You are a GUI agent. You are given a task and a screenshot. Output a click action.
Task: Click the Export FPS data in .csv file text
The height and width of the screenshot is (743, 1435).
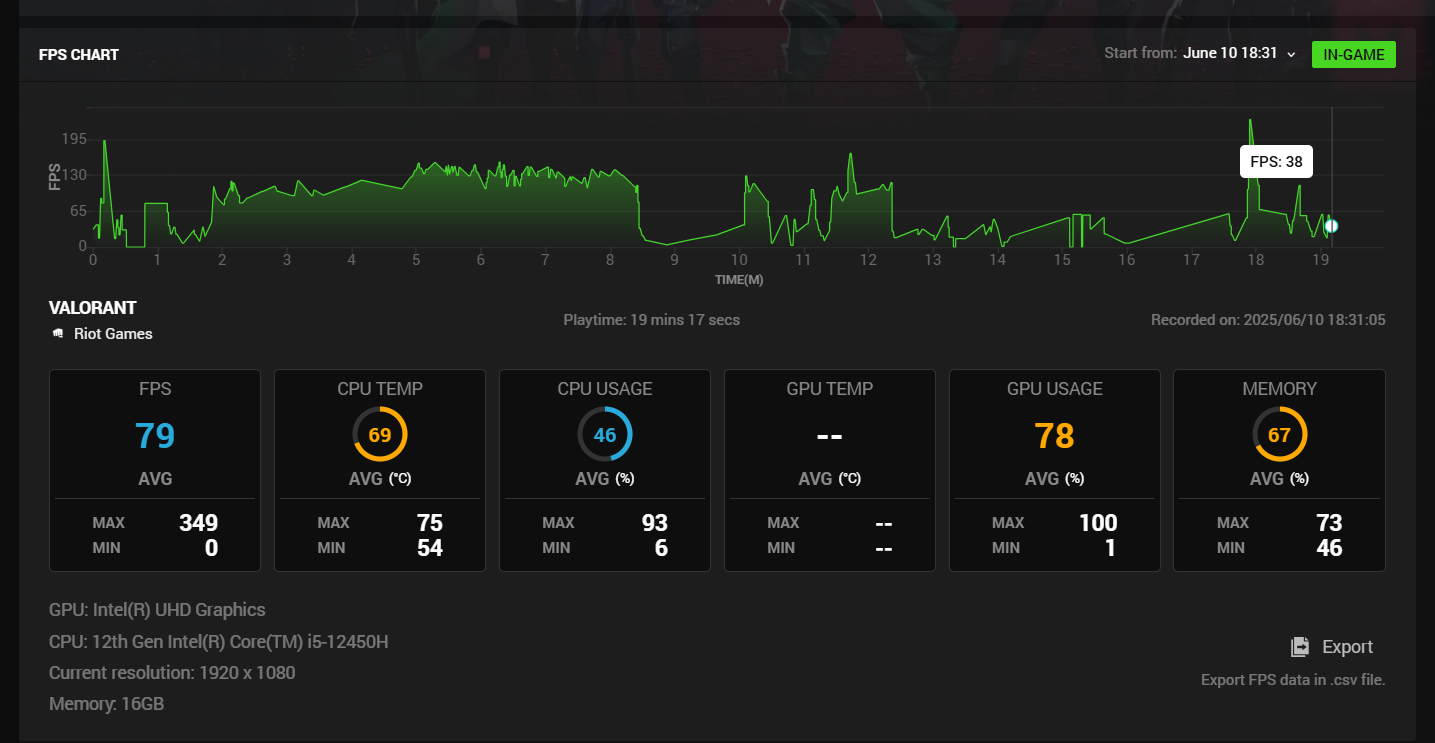pyautogui.click(x=1293, y=680)
